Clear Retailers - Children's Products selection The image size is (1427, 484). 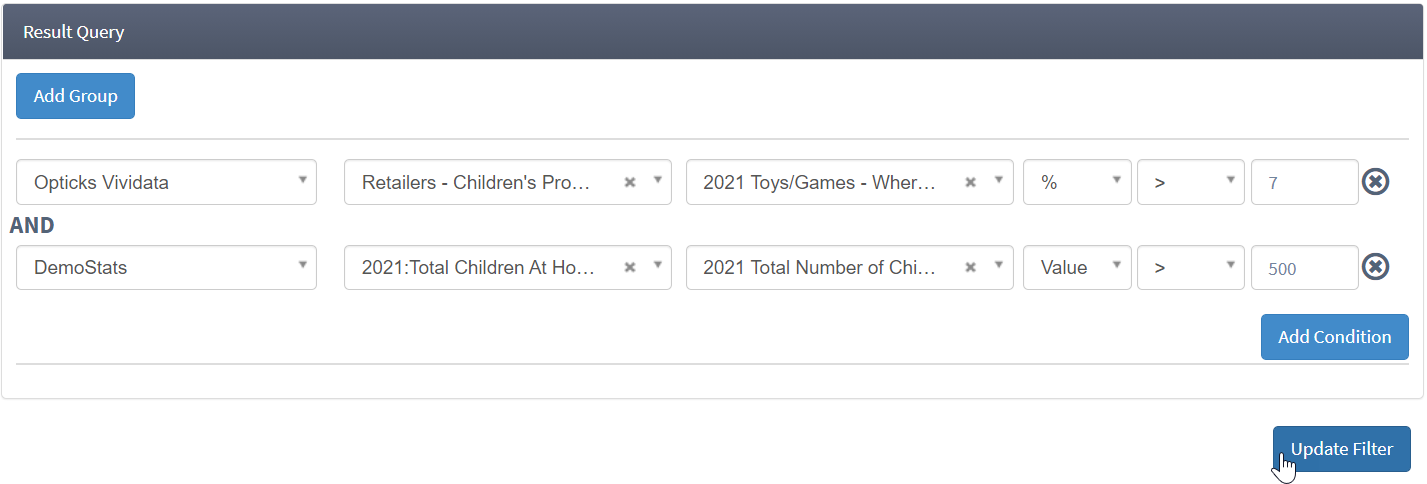630,183
